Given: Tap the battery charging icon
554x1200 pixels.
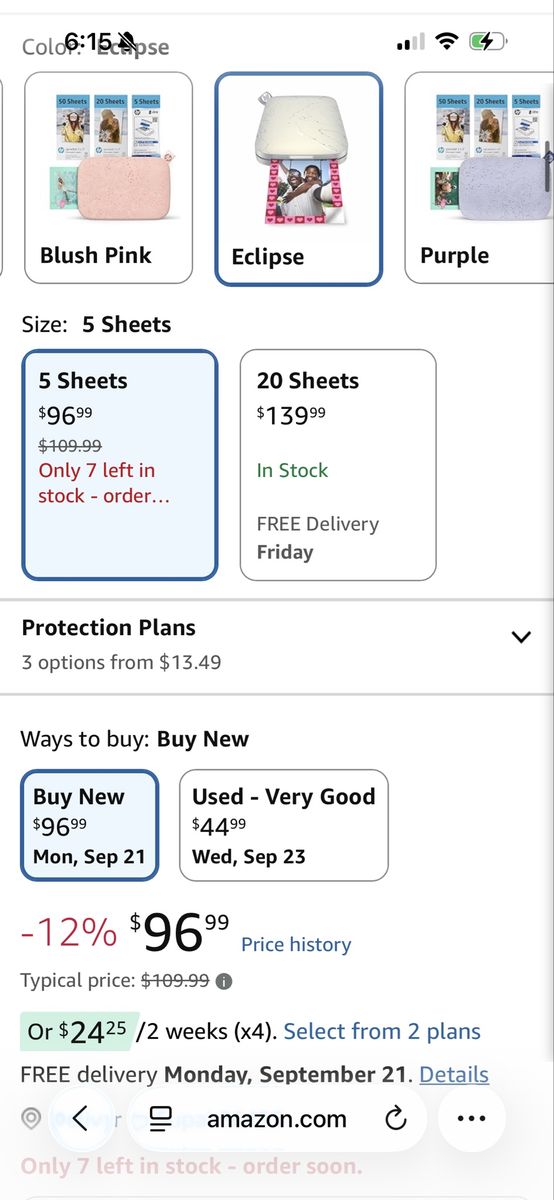Looking at the screenshot, I should pyautogui.click(x=489, y=41).
